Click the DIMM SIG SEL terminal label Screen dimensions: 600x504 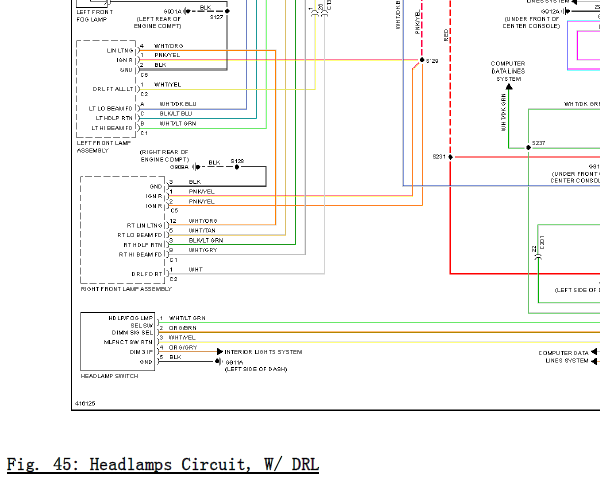[132, 333]
